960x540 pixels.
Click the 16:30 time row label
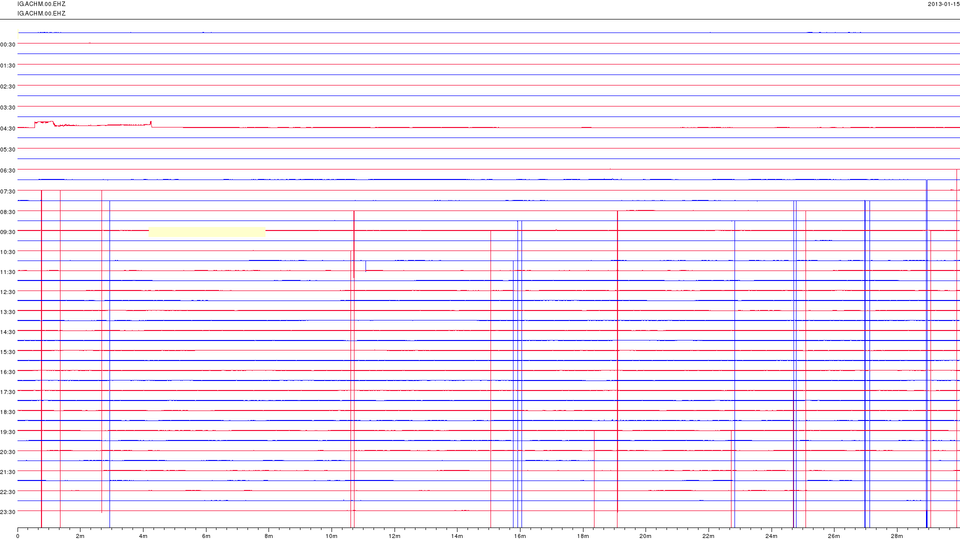tap(8, 372)
